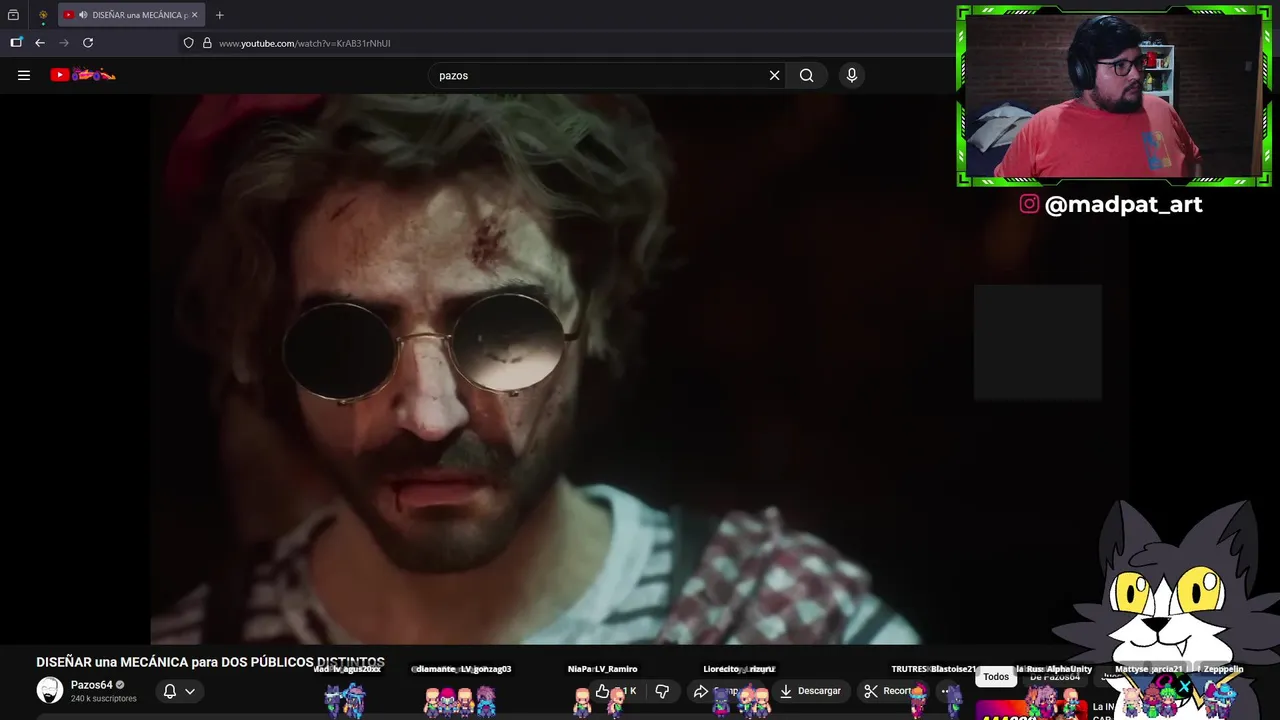Start voice search with the microphone
The image size is (1280, 720).
851,75
